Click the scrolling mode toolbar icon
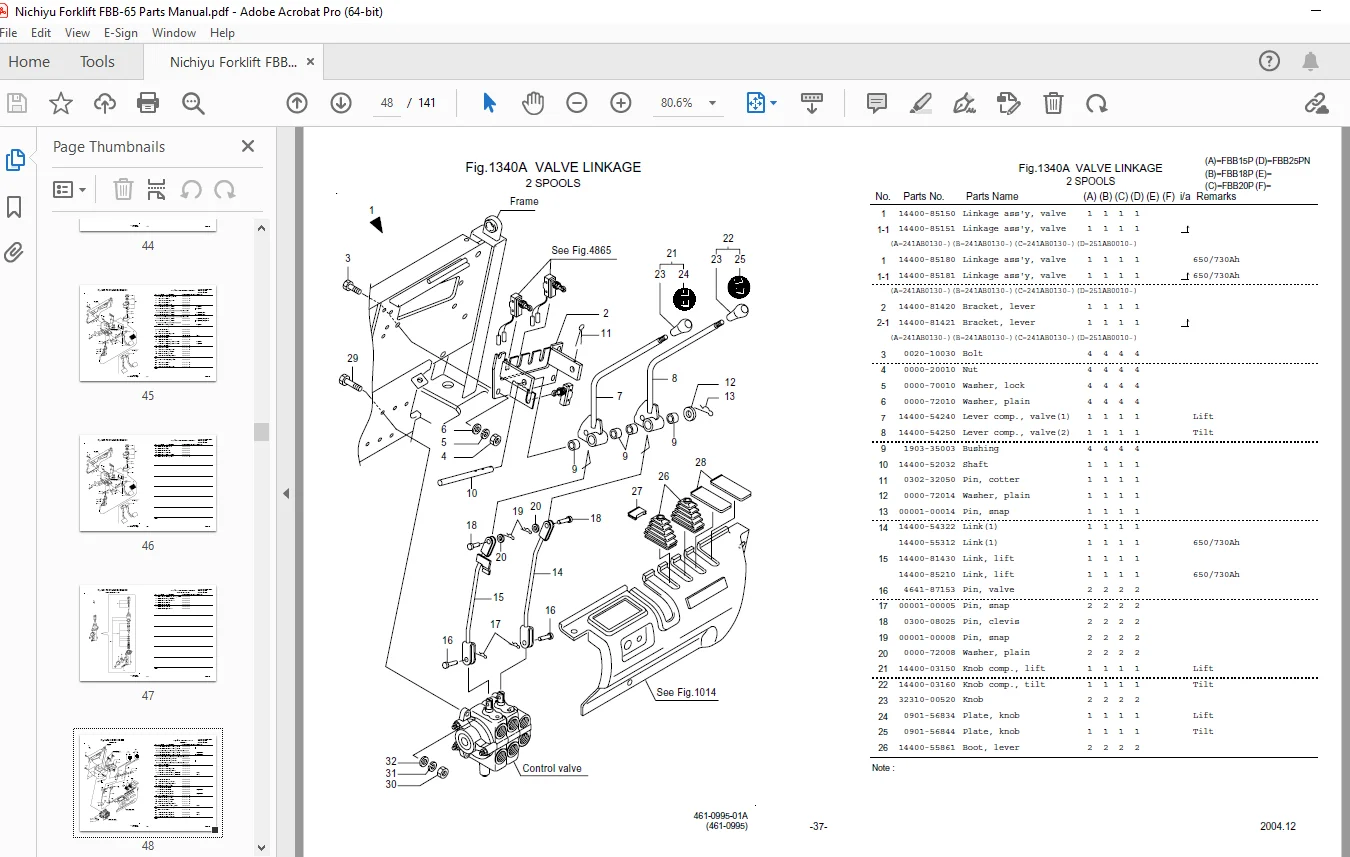Image resolution: width=1350 pixels, height=857 pixels. [x=812, y=103]
